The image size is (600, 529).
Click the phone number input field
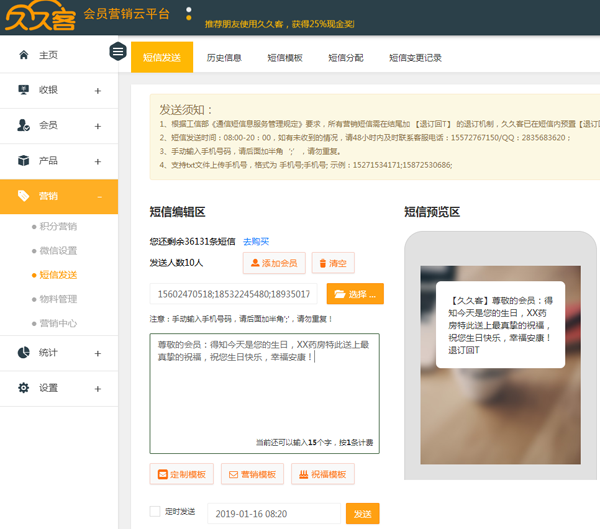pyautogui.click(x=234, y=294)
